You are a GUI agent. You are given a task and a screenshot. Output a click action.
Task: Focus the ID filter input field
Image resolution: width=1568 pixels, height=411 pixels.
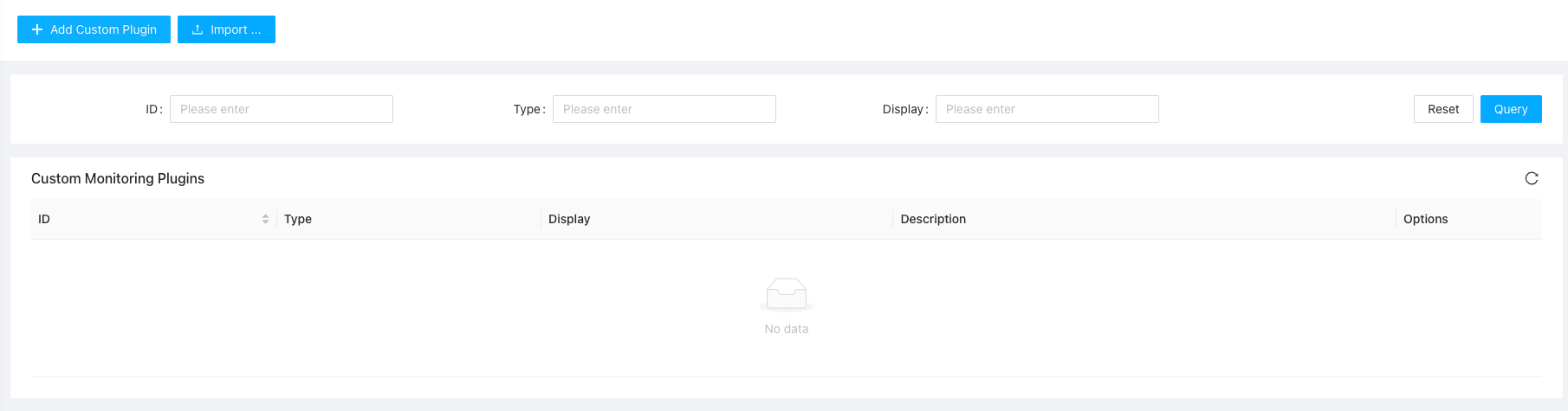(x=281, y=109)
